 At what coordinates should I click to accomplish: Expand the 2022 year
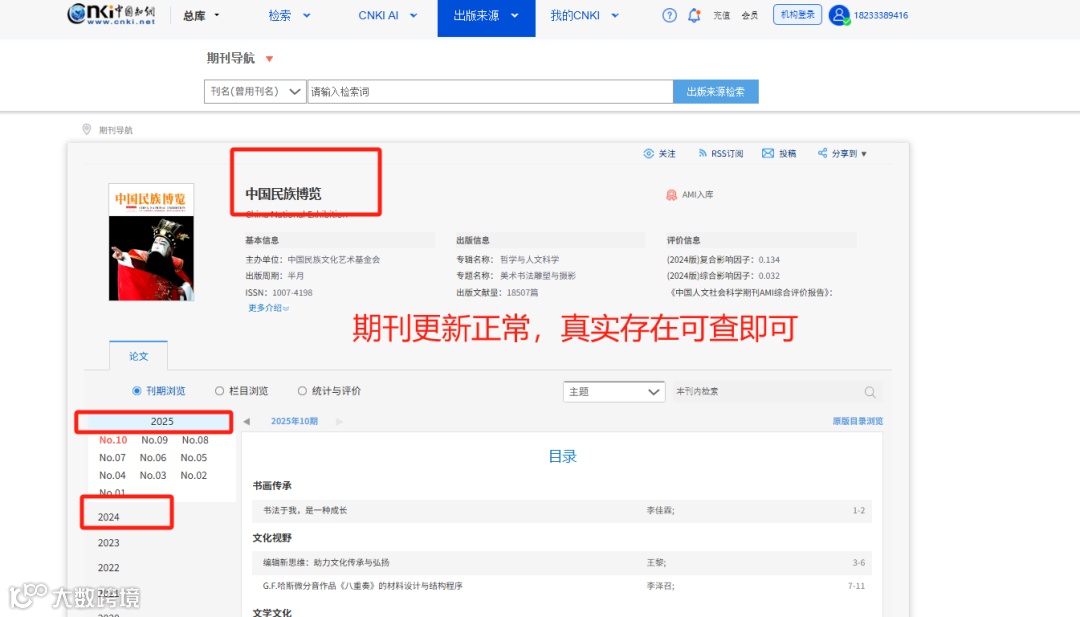(x=108, y=567)
